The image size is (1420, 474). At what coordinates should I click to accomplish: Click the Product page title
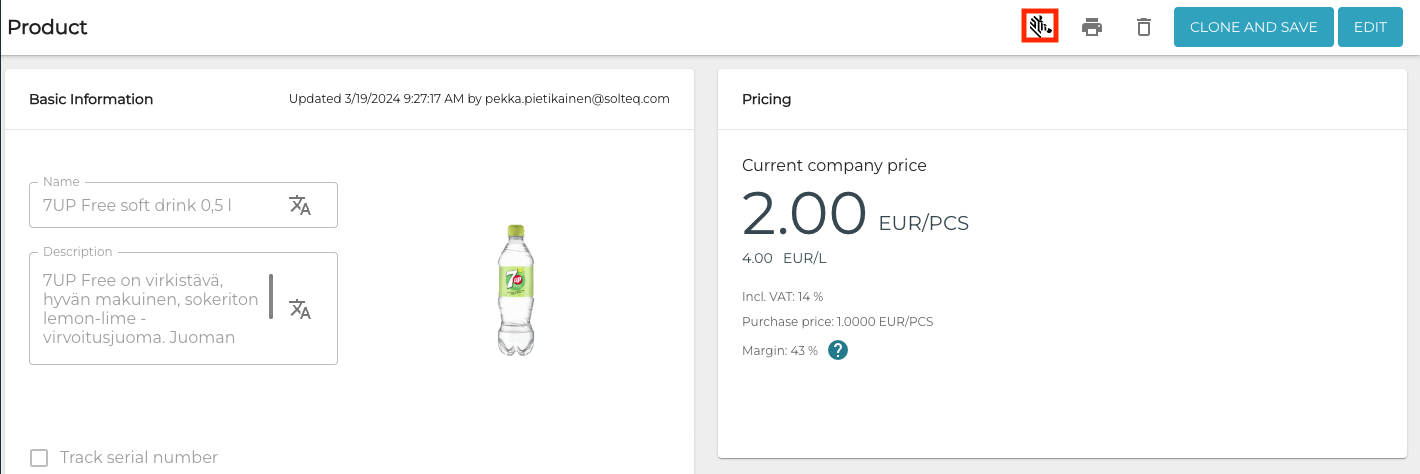pyautogui.click(x=47, y=27)
